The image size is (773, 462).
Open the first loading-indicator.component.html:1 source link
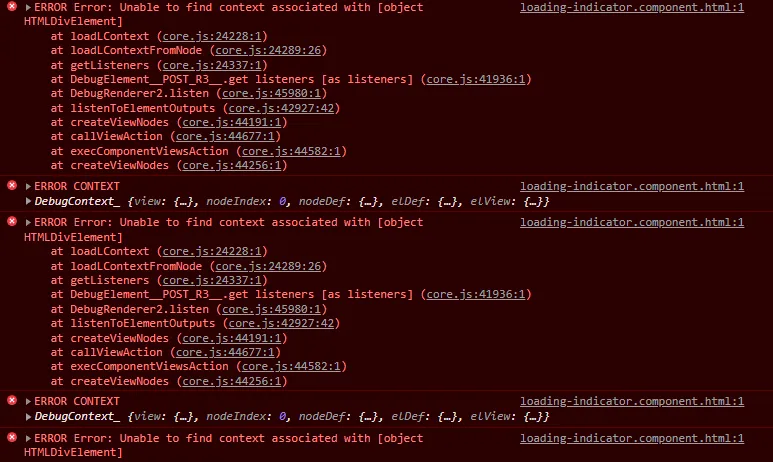click(x=632, y=7)
